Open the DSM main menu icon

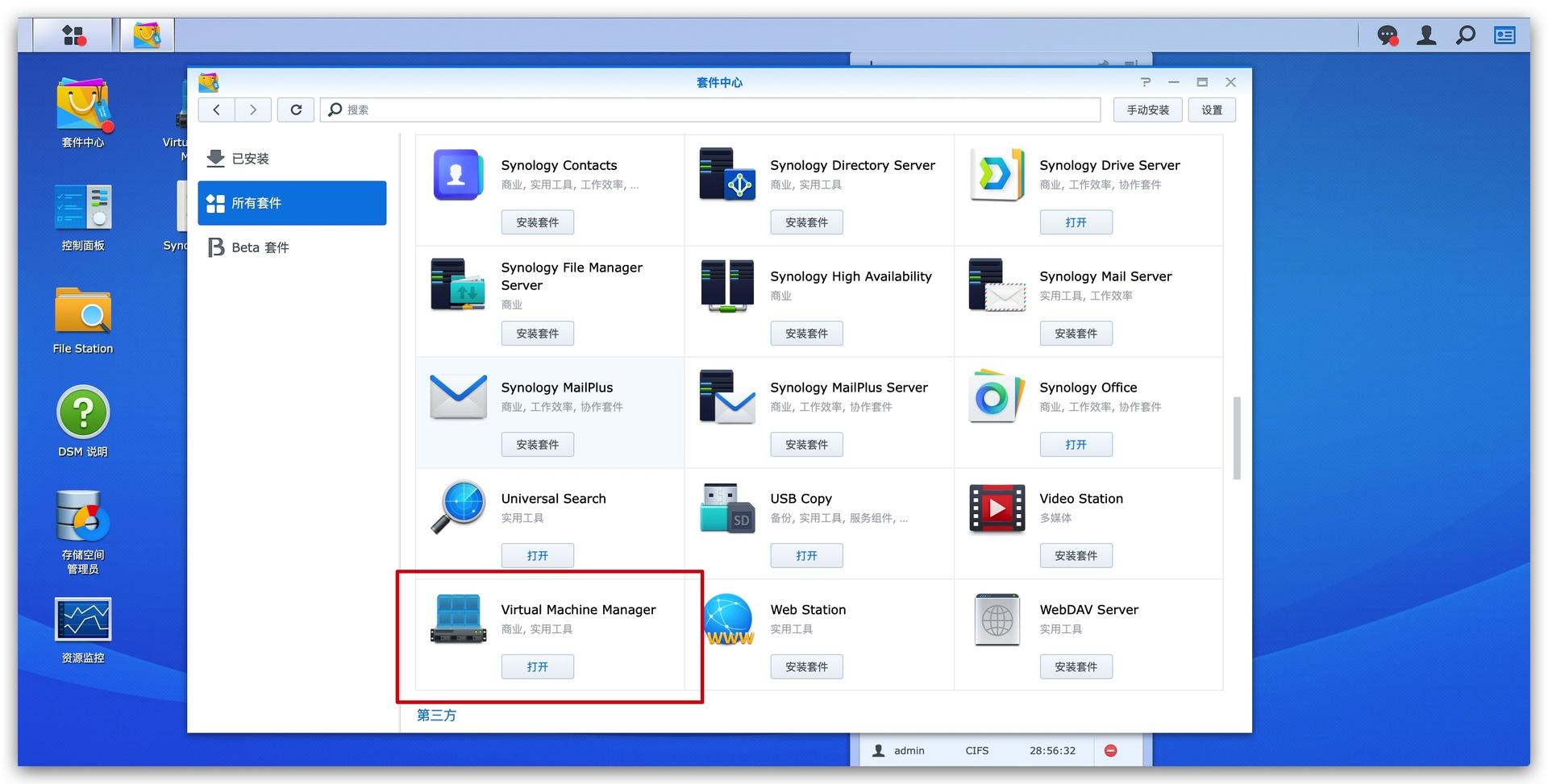pyautogui.click(x=74, y=35)
